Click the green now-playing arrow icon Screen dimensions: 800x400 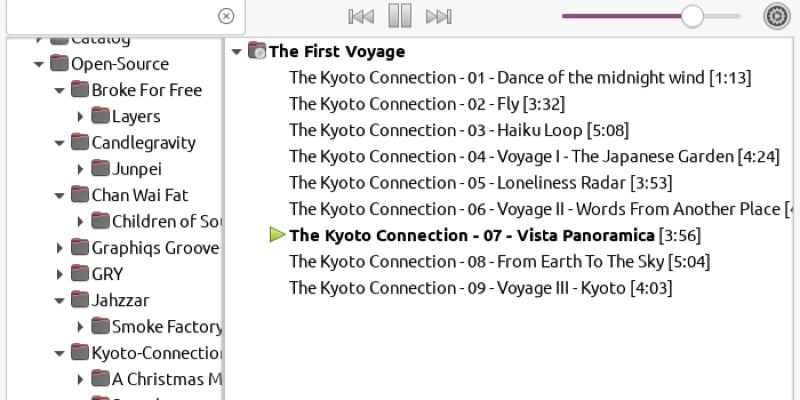click(x=278, y=235)
